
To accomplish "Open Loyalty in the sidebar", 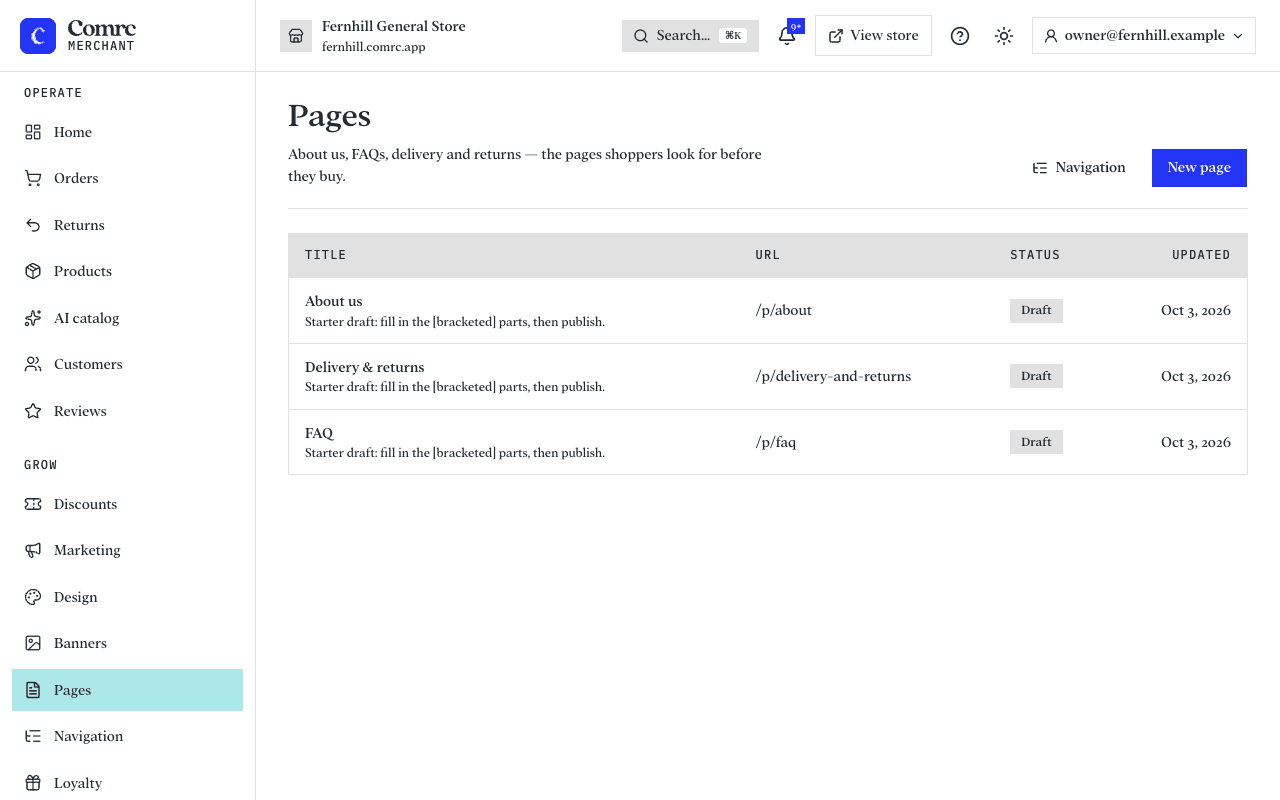I will (x=127, y=783).
